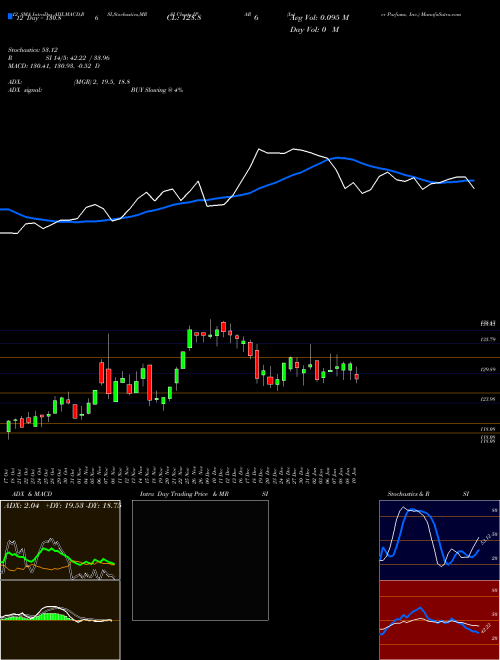Viewport: 500px width, 660px height.
Task: Click the 'CL: 128.8' closing price text
Action: 184,18
